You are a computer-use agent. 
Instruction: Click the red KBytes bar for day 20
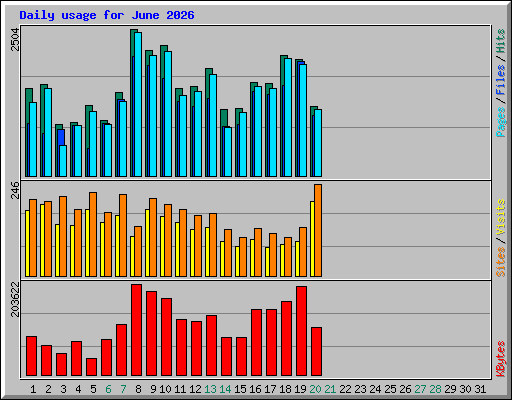click(x=316, y=351)
